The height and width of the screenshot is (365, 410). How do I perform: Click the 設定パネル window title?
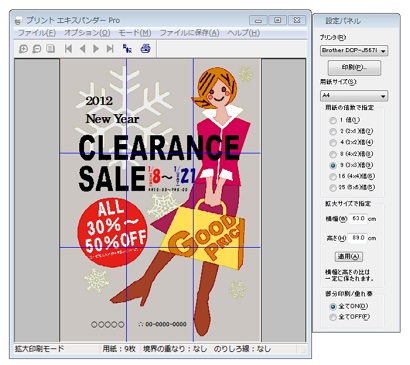tap(343, 21)
